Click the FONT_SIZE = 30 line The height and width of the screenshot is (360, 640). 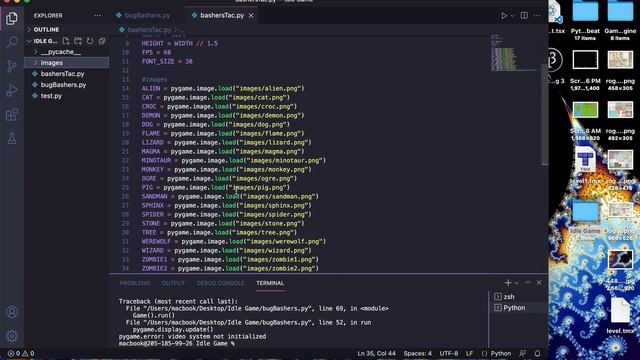(x=167, y=61)
